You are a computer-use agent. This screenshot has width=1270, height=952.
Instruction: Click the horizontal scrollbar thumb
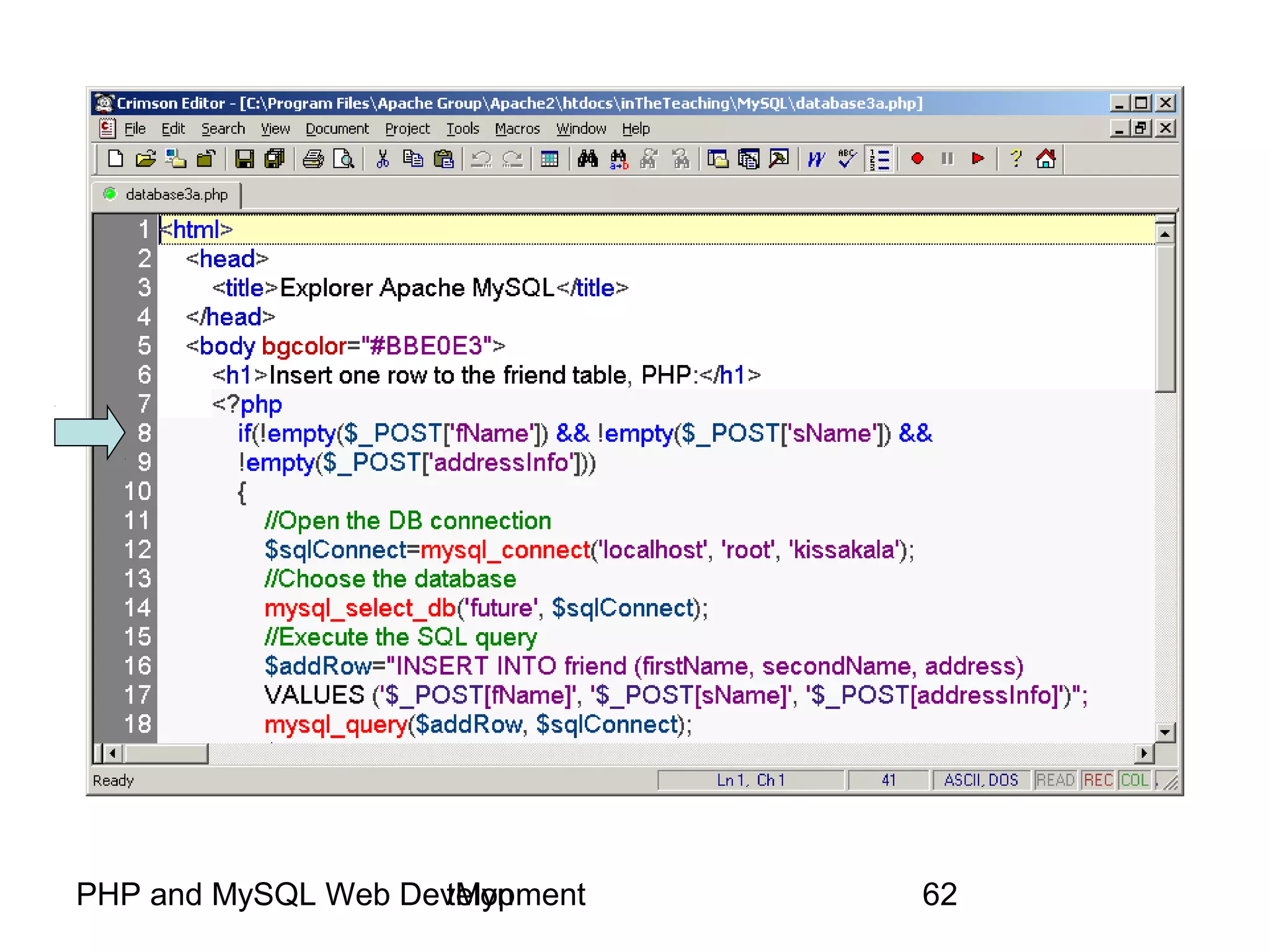[x=166, y=754]
